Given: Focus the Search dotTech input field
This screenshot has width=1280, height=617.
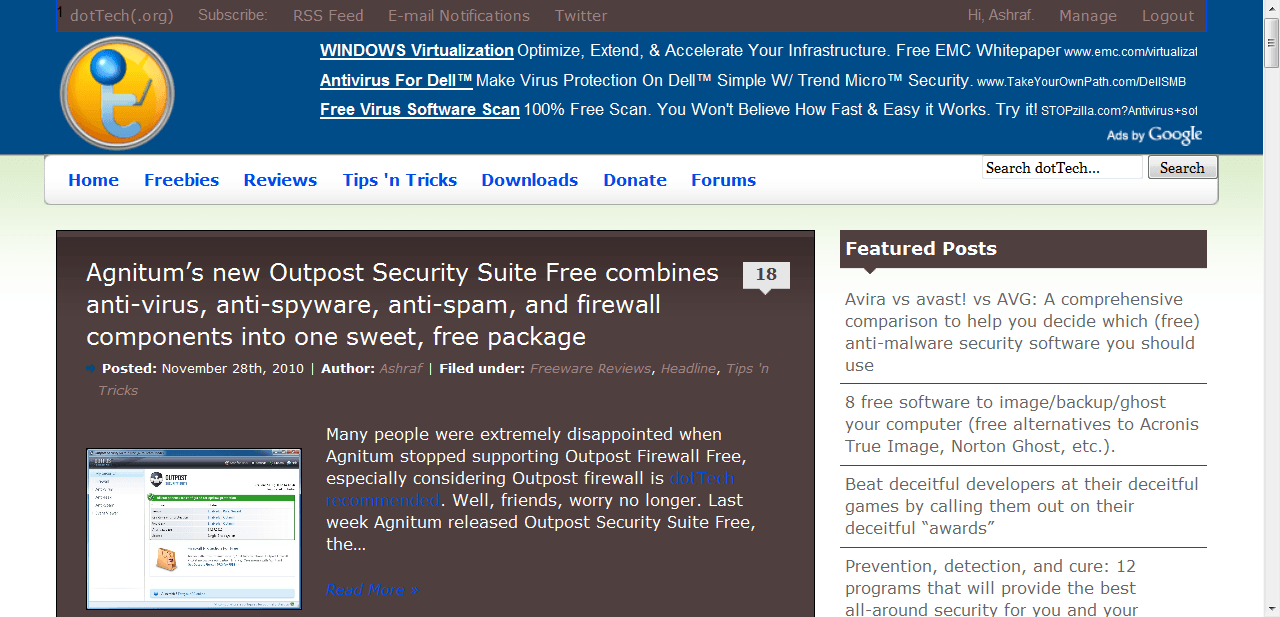Looking at the screenshot, I should [x=1062, y=168].
